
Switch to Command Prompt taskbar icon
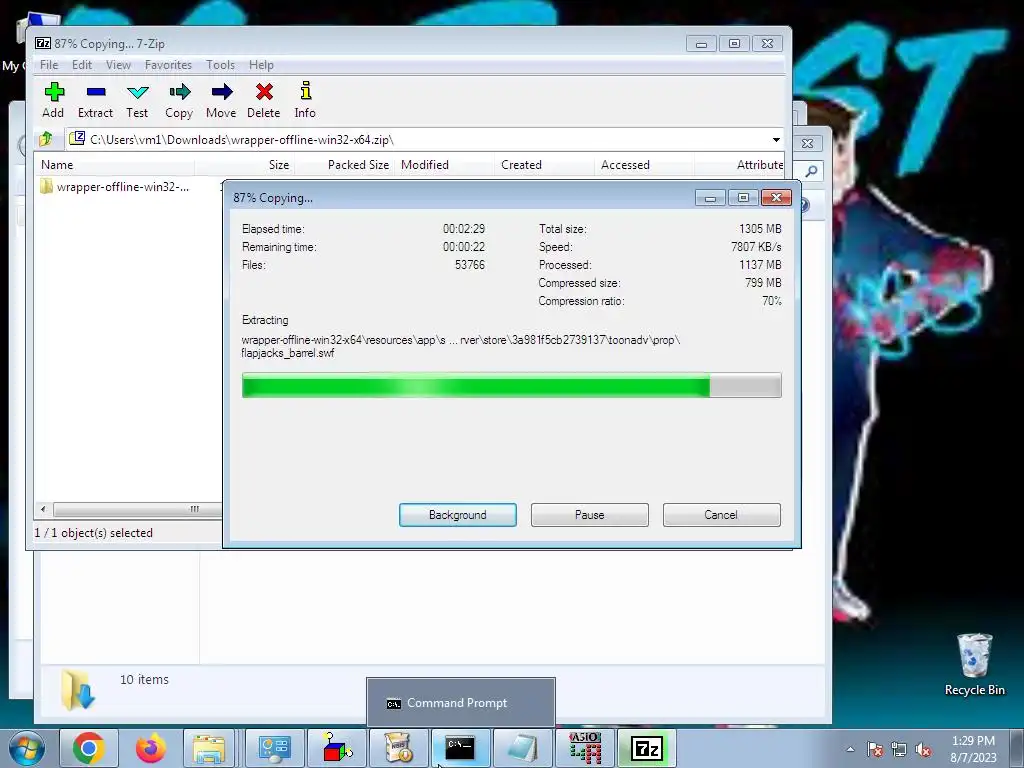pos(460,748)
